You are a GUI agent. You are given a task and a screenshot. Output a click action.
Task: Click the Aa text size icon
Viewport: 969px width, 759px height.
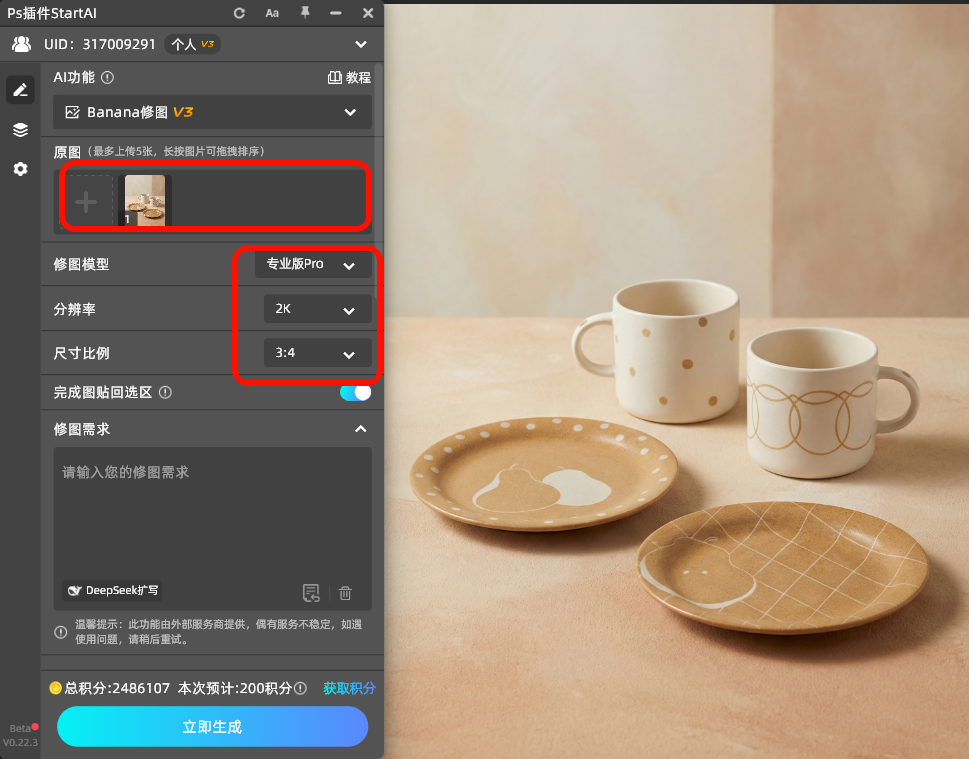click(x=273, y=13)
